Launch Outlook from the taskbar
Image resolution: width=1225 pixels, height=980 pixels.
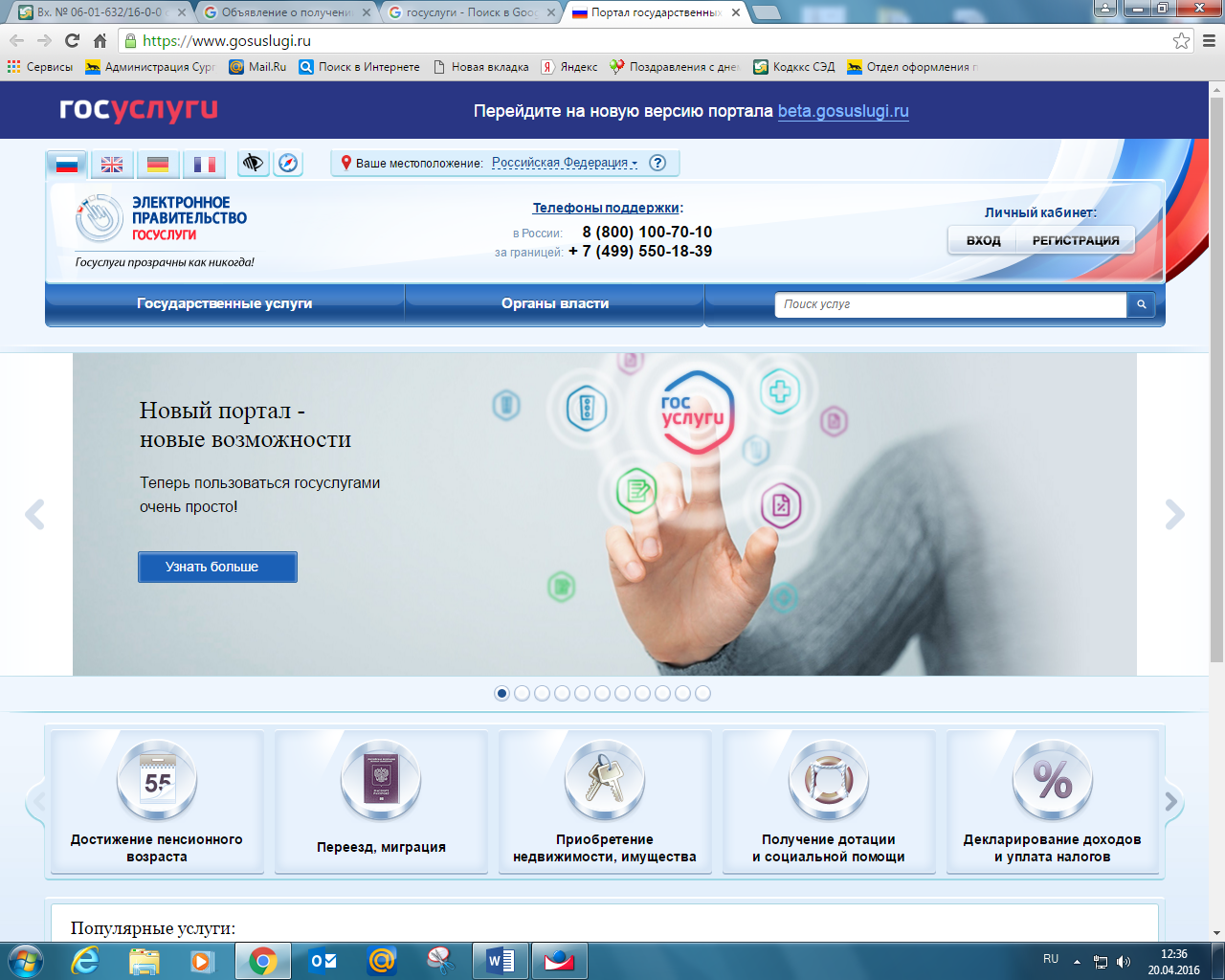coord(323,961)
